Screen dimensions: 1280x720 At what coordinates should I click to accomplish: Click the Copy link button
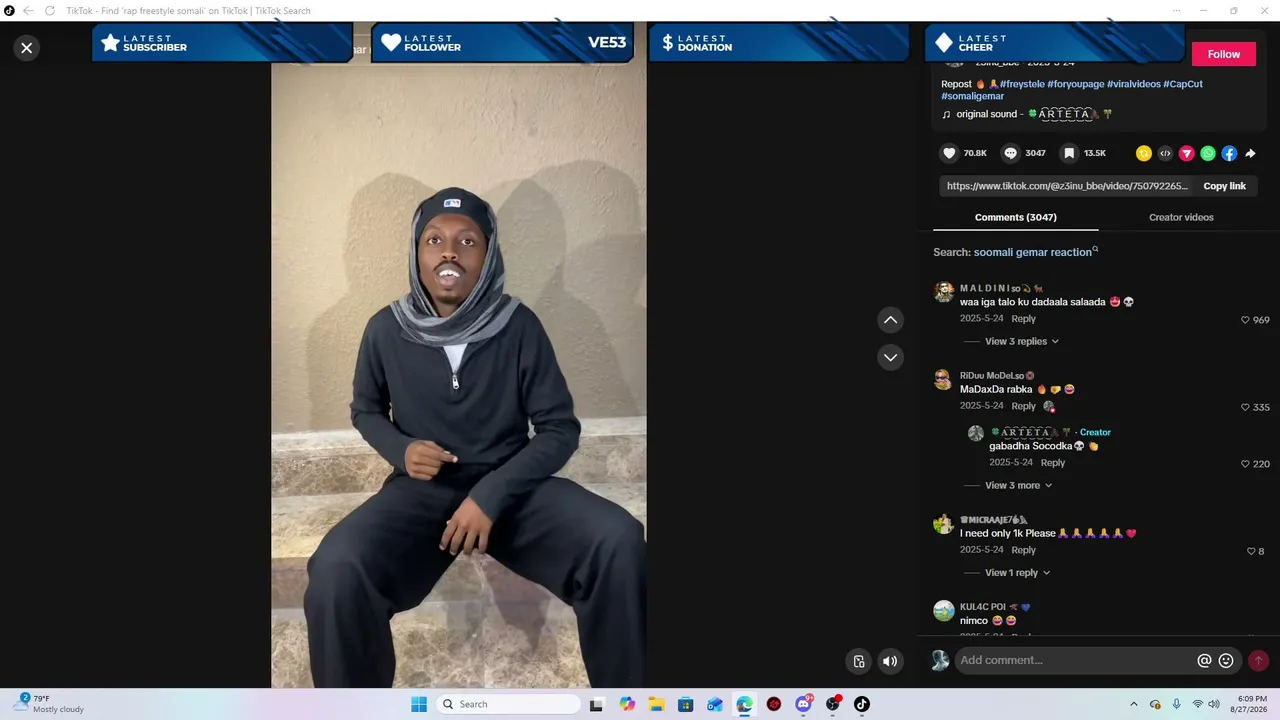(1224, 186)
